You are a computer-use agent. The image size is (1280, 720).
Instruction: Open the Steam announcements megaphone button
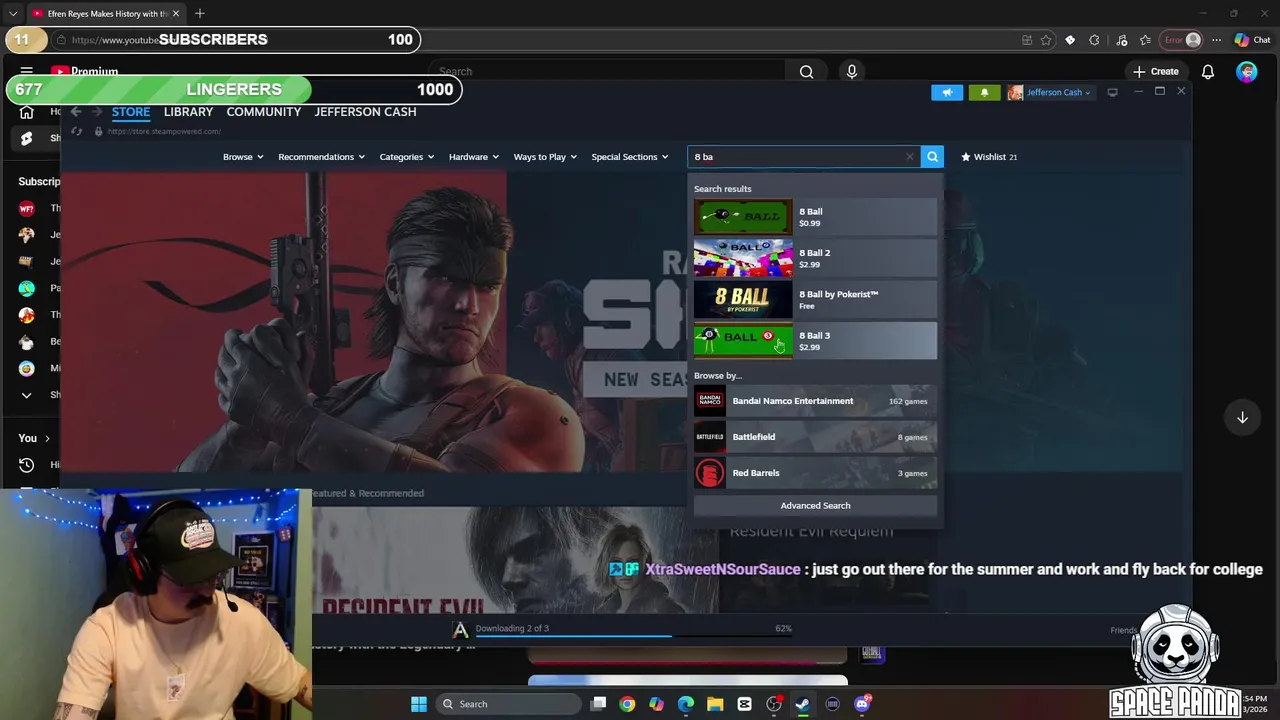pos(946,92)
